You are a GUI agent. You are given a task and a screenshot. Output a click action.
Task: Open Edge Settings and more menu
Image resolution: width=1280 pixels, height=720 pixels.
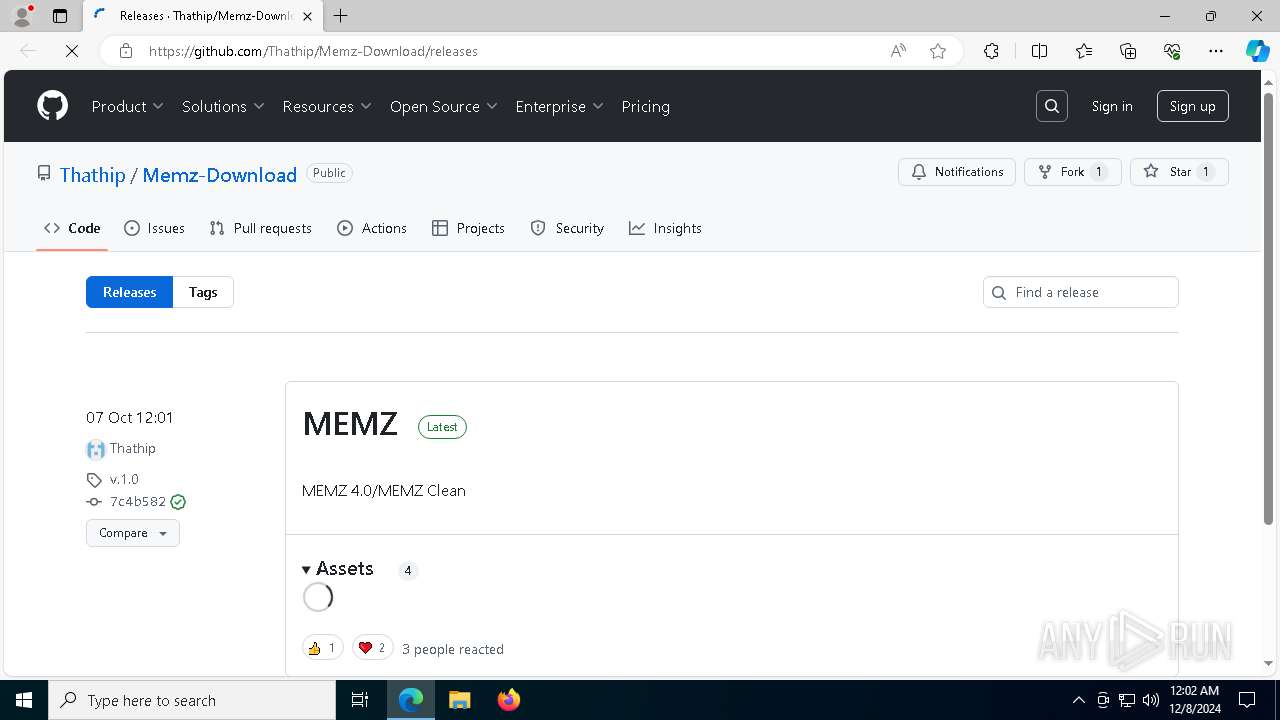click(1216, 51)
